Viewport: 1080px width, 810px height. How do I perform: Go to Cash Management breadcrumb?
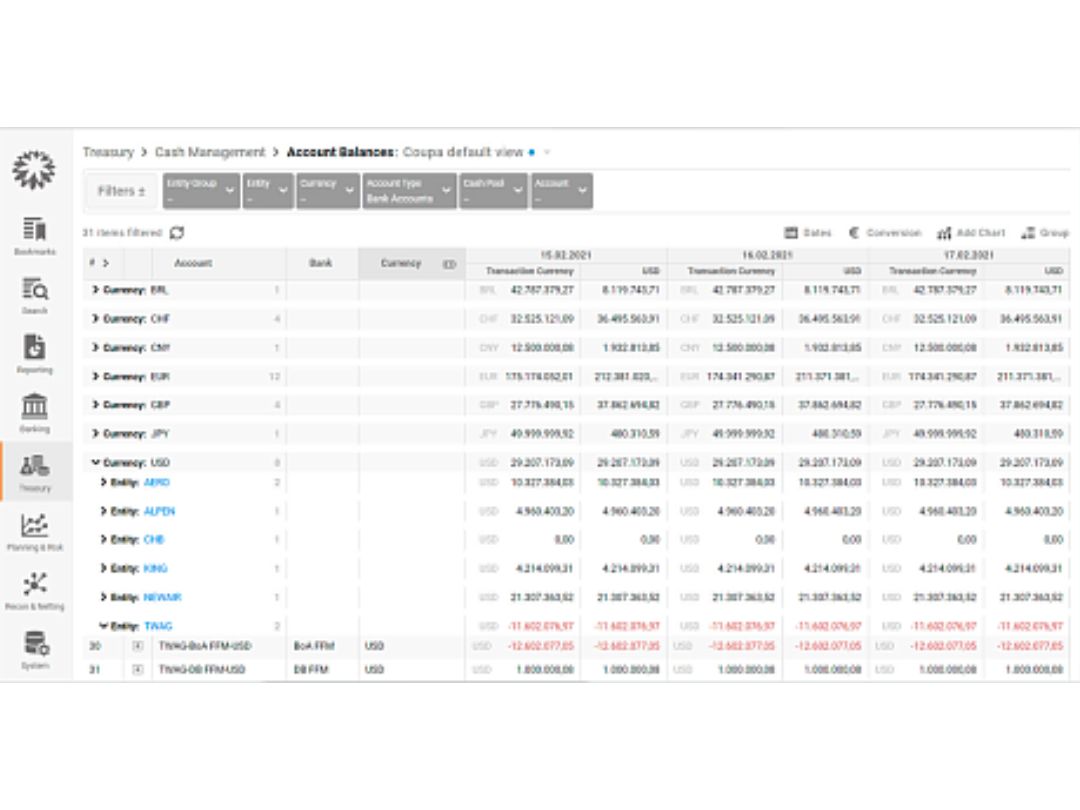[x=210, y=152]
